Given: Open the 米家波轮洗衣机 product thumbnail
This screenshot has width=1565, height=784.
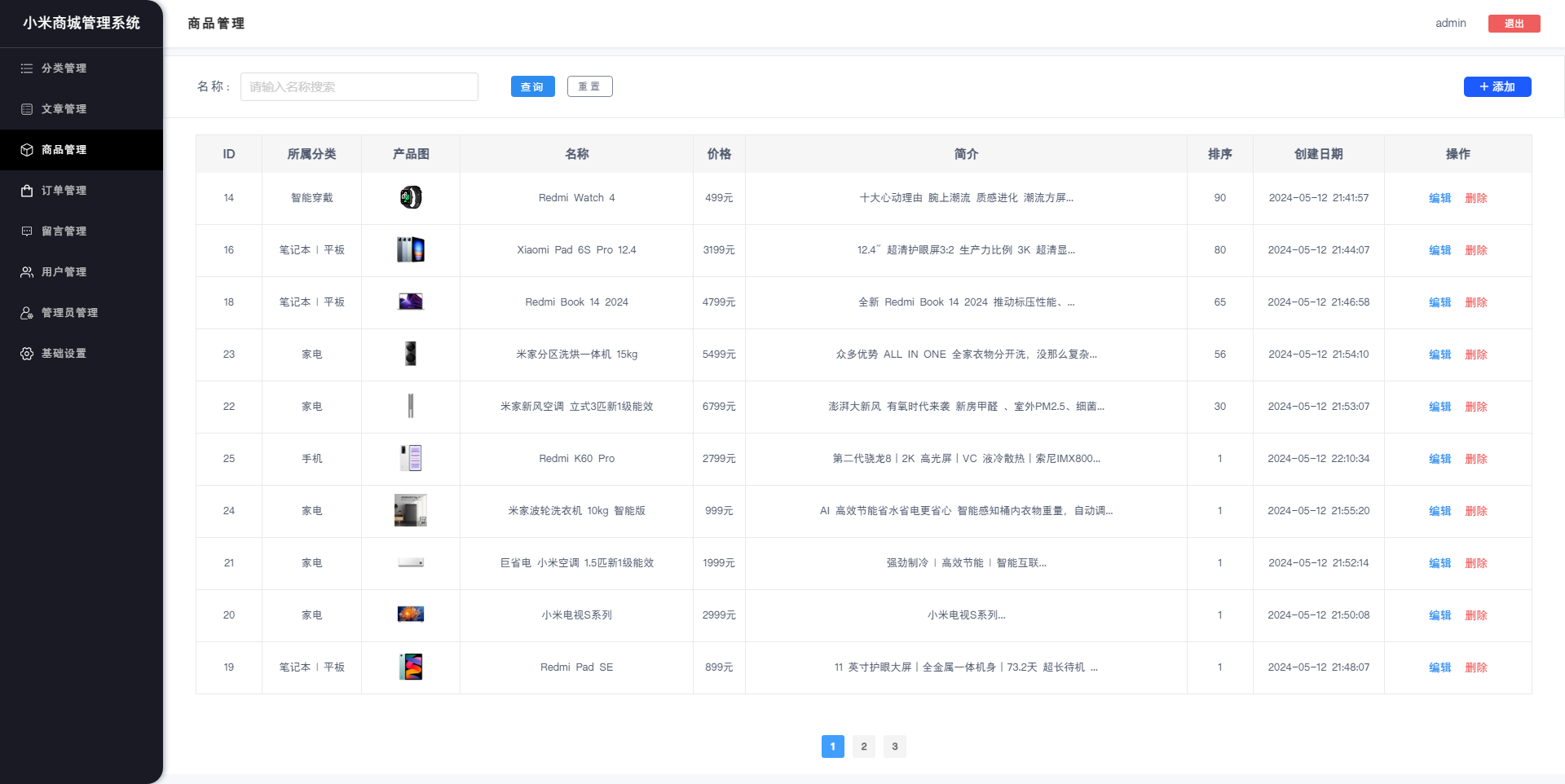Looking at the screenshot, I should (411, 510).
